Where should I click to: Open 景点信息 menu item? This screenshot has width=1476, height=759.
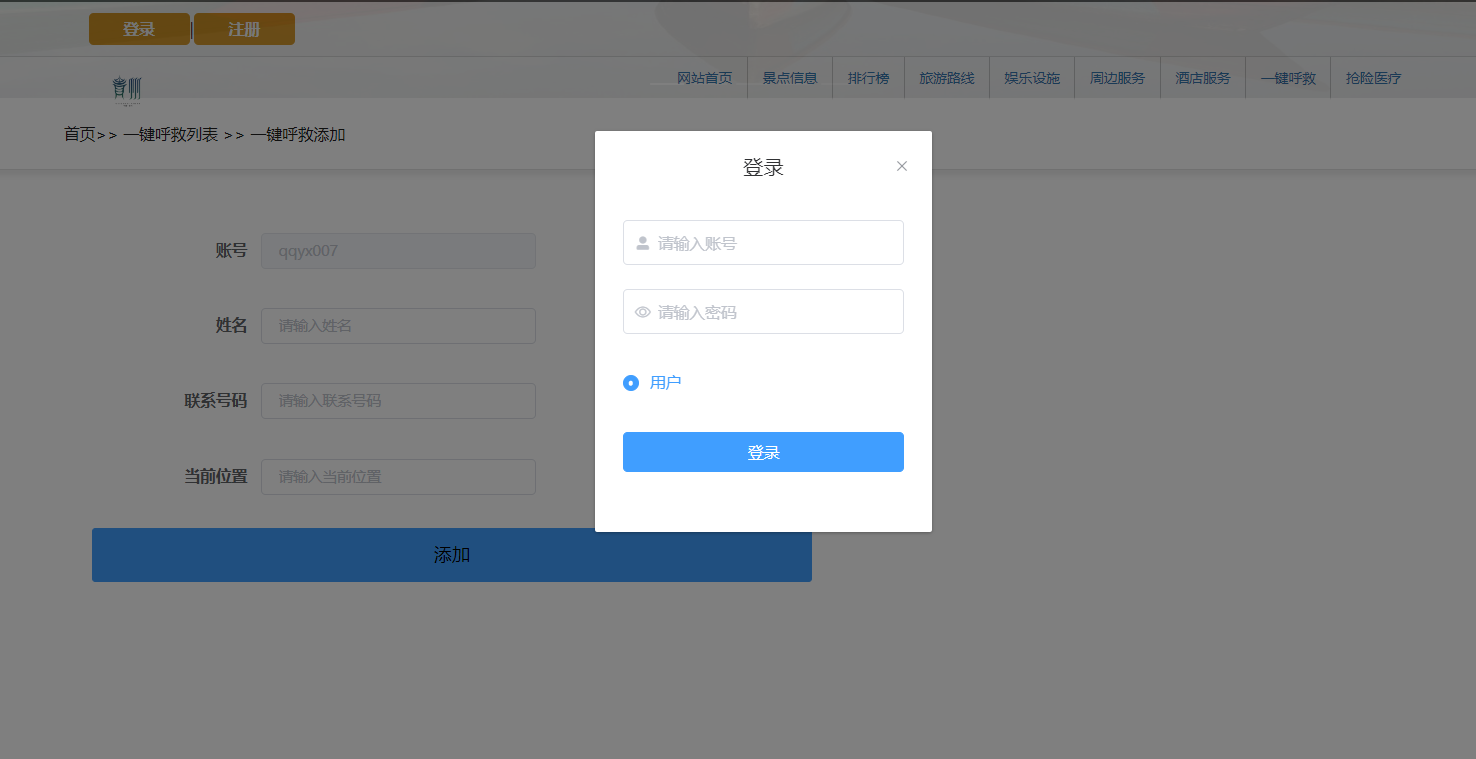coord(790,78)
